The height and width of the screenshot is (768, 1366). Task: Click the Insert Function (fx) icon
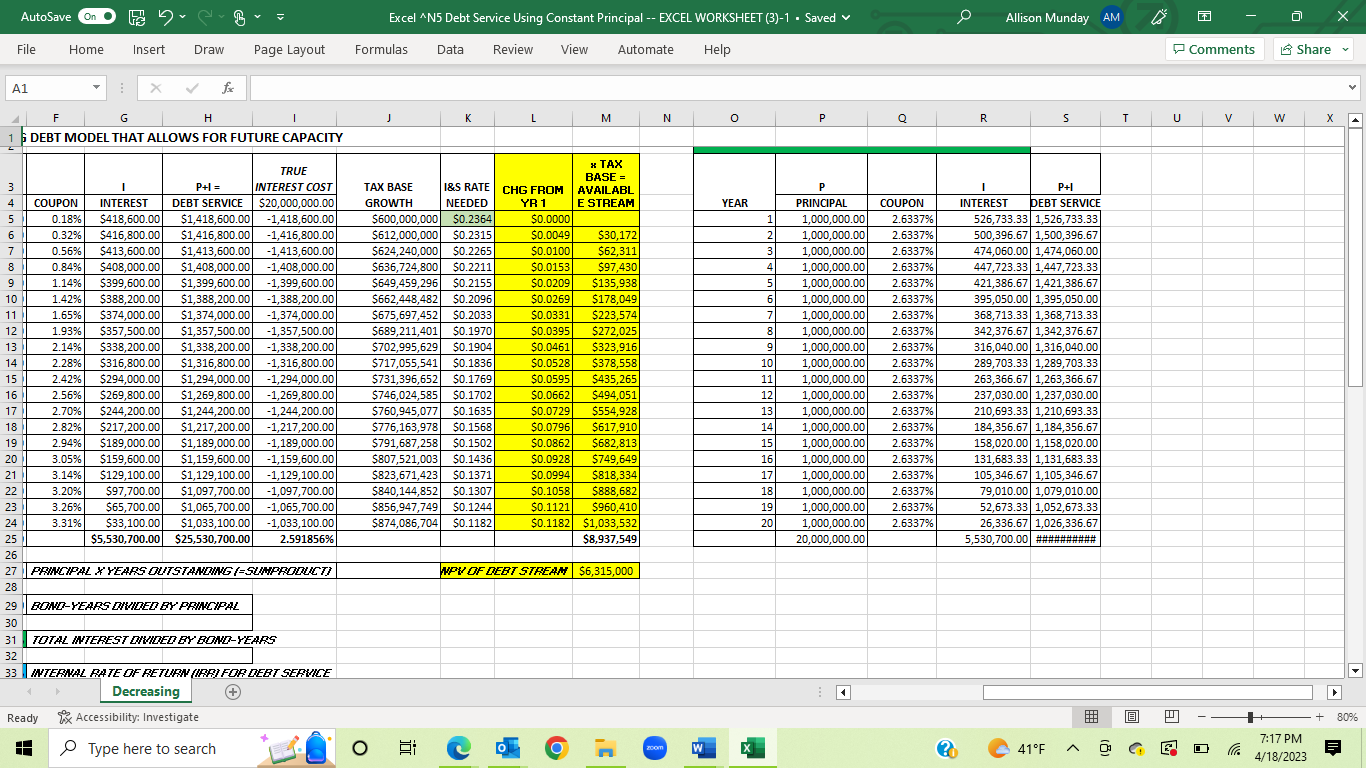click(228, 88)
